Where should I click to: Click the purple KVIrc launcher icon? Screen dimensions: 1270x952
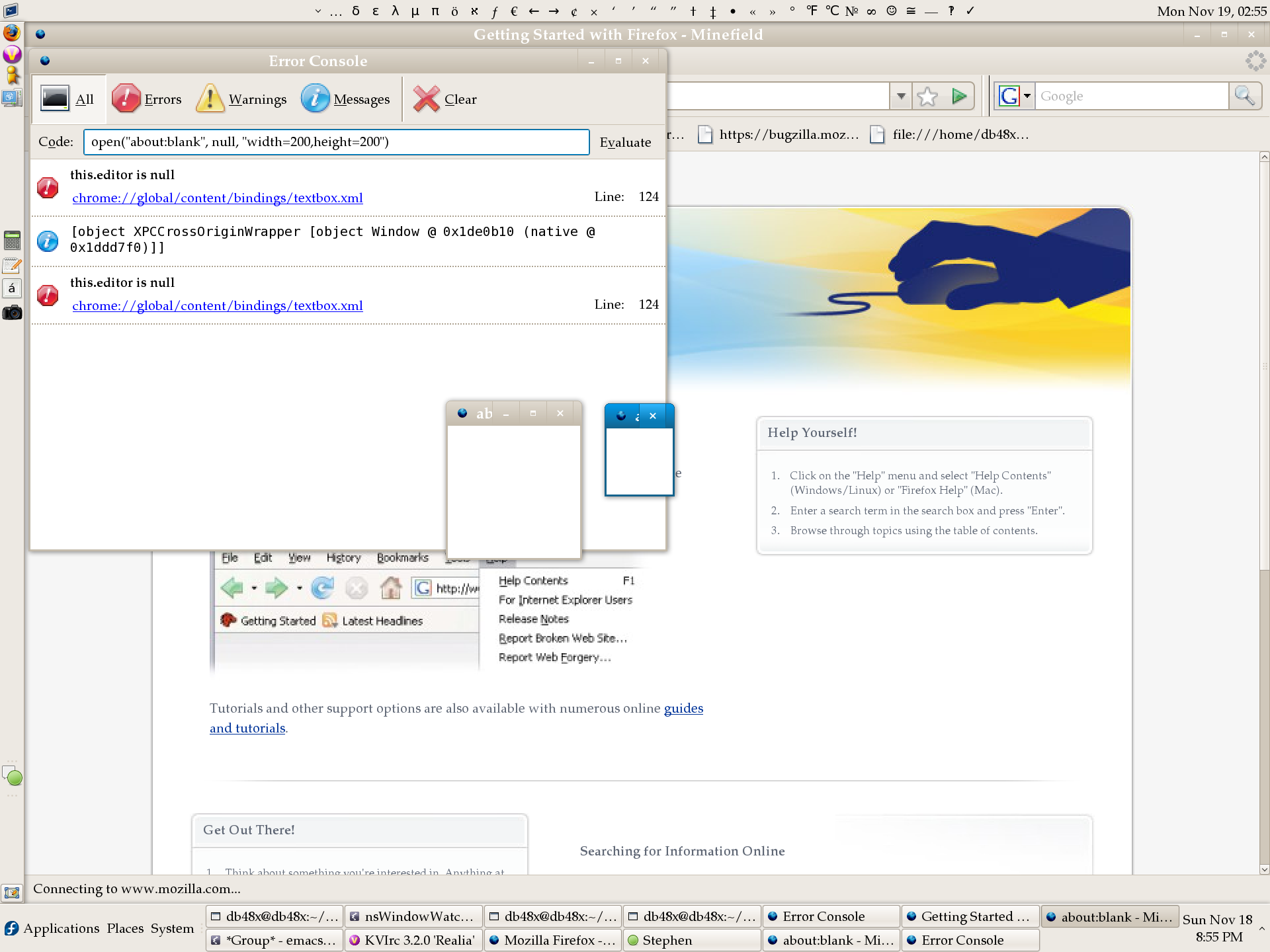pos(12,54)
